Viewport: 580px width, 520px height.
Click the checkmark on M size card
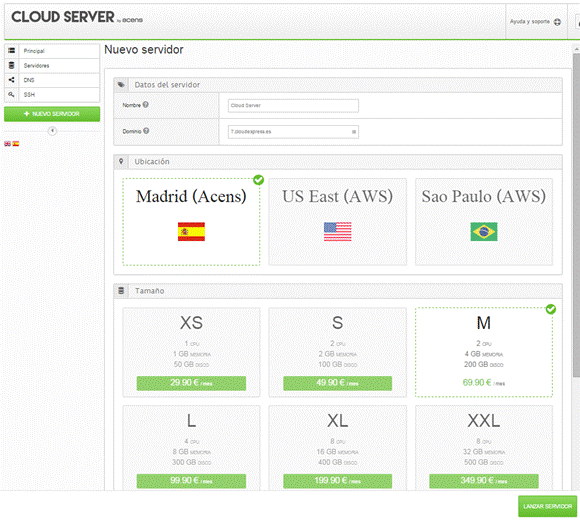point(551,309)
